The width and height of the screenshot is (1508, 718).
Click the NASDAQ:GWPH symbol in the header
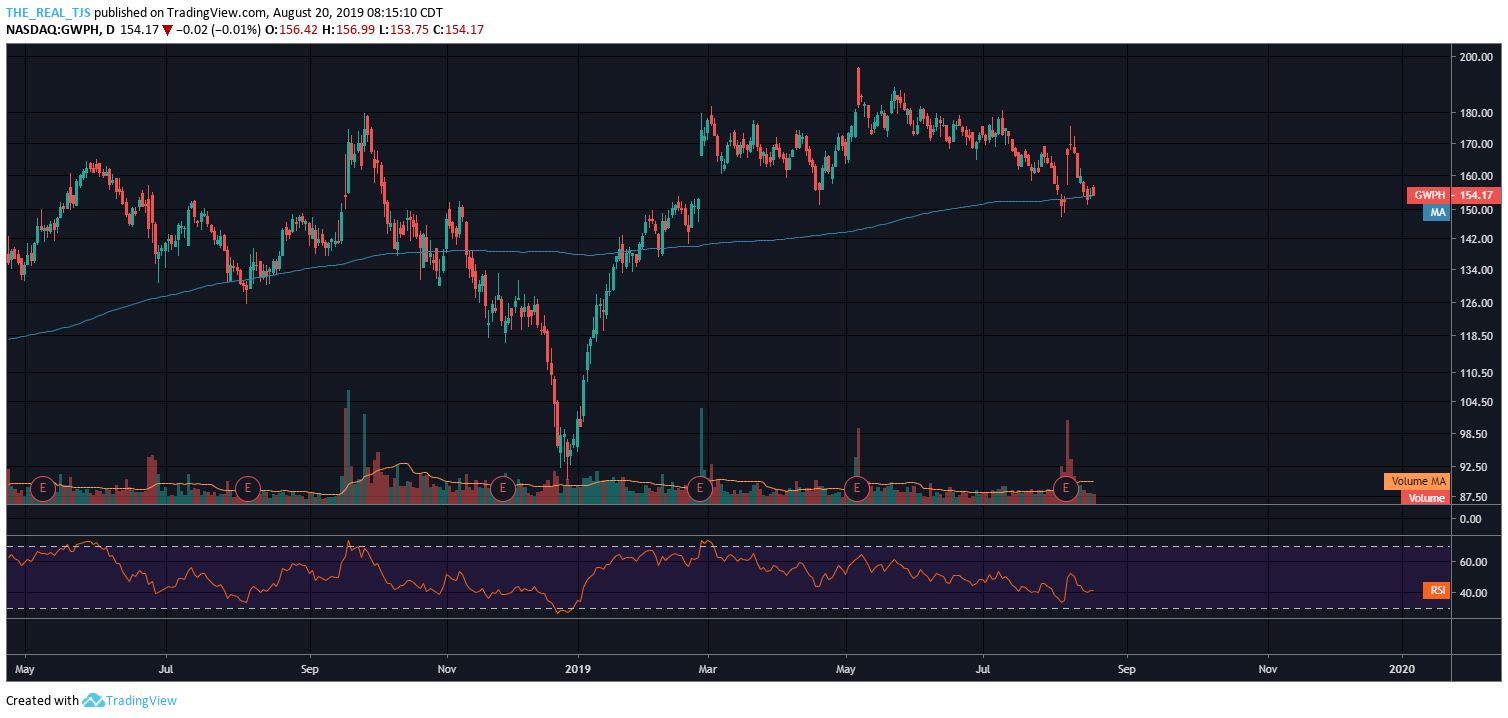coord(53,30)
